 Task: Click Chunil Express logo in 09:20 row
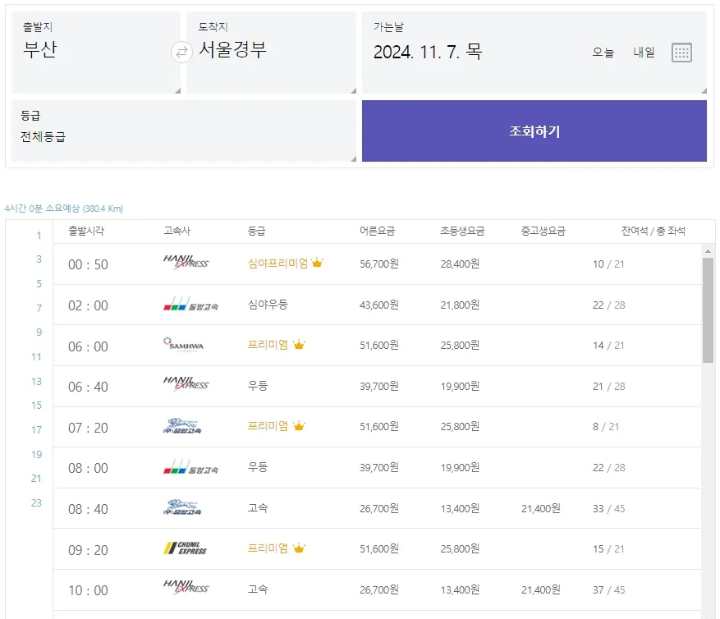tap(185, 548)
